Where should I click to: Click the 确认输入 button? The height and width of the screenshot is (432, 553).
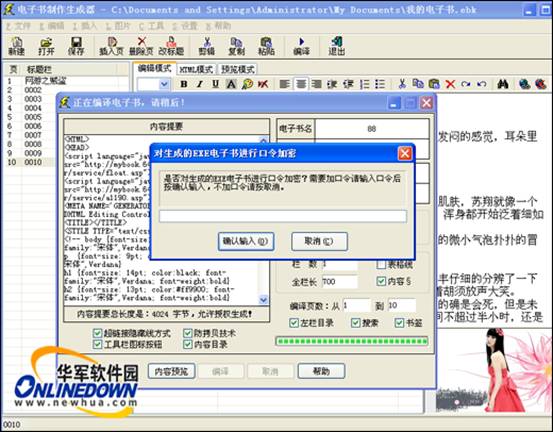[246, 241]
